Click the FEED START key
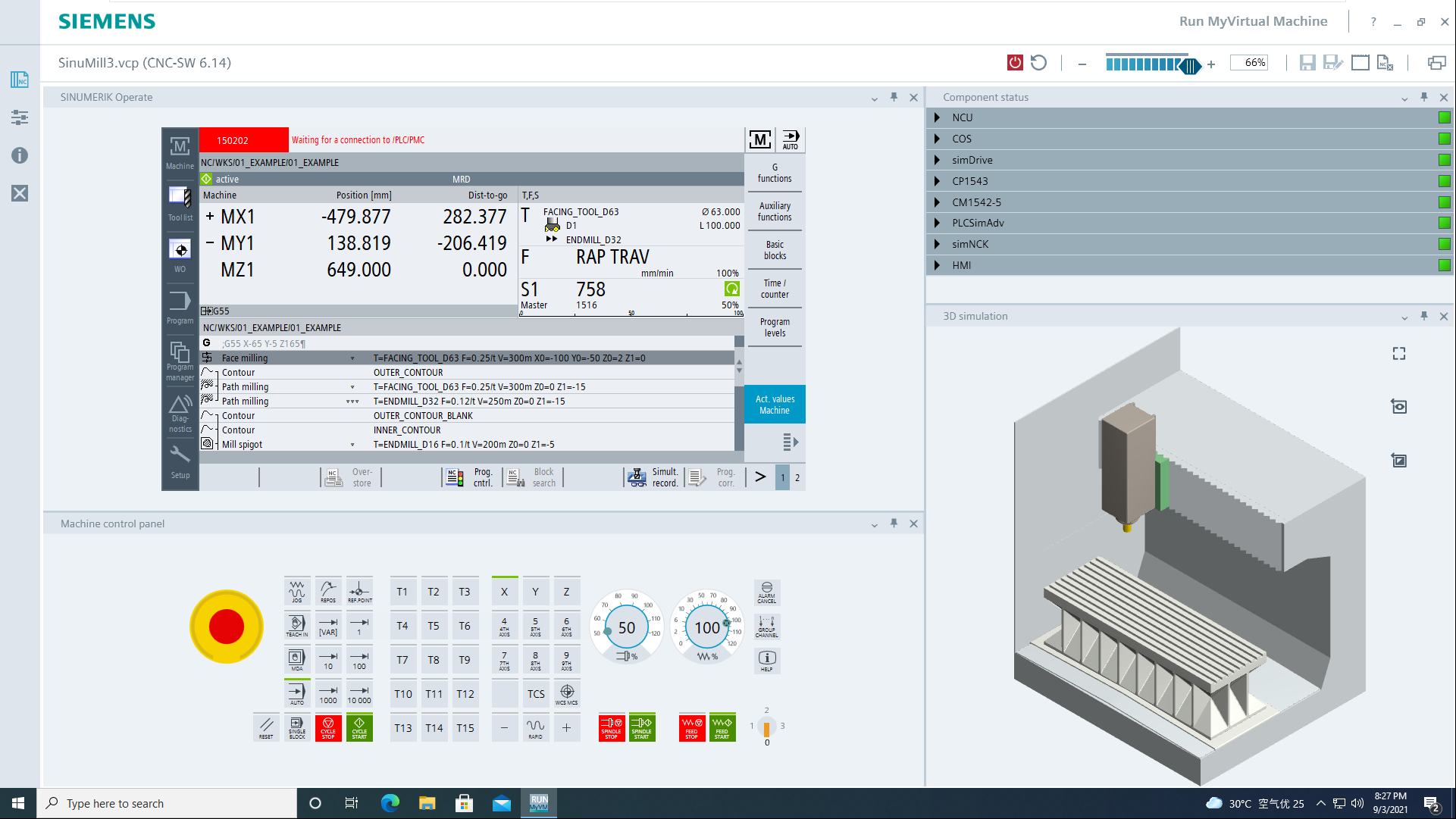The width and height of the screenshot is (1456, 819). pyautogui.click(x=722, y=727)
